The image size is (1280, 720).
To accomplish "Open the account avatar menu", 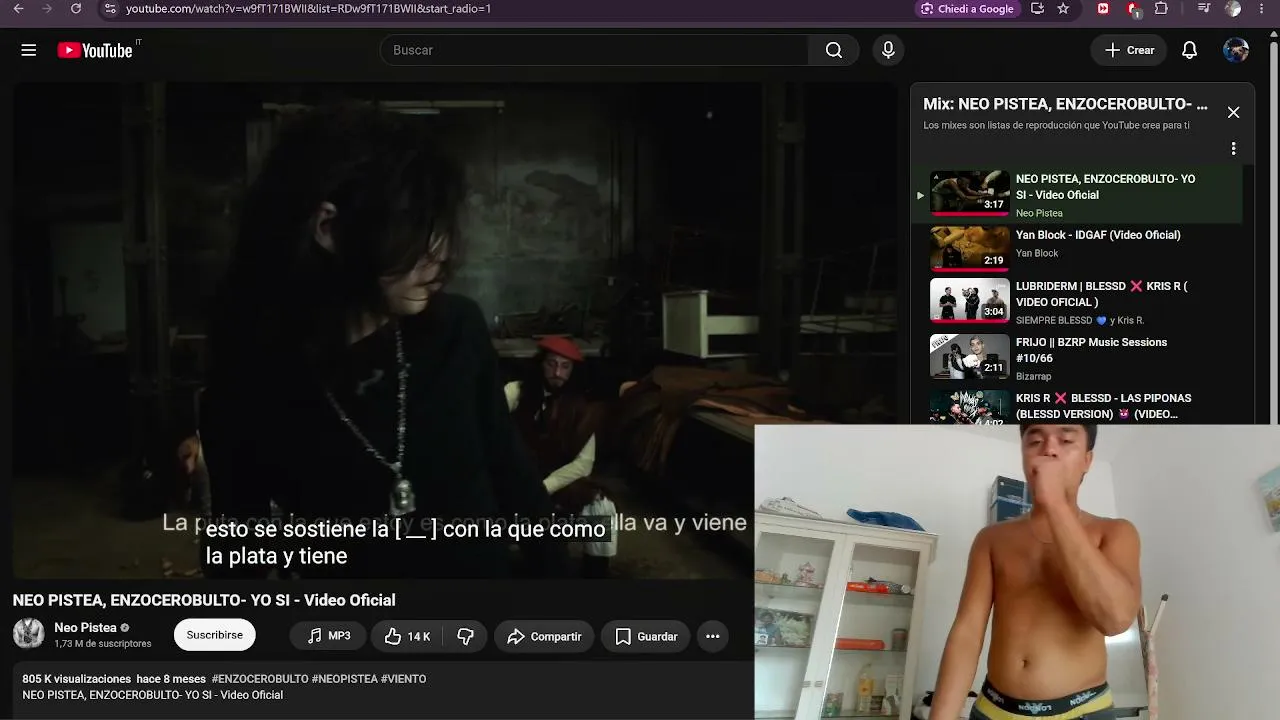I will pyautogui.click(x=1236, y=50).
